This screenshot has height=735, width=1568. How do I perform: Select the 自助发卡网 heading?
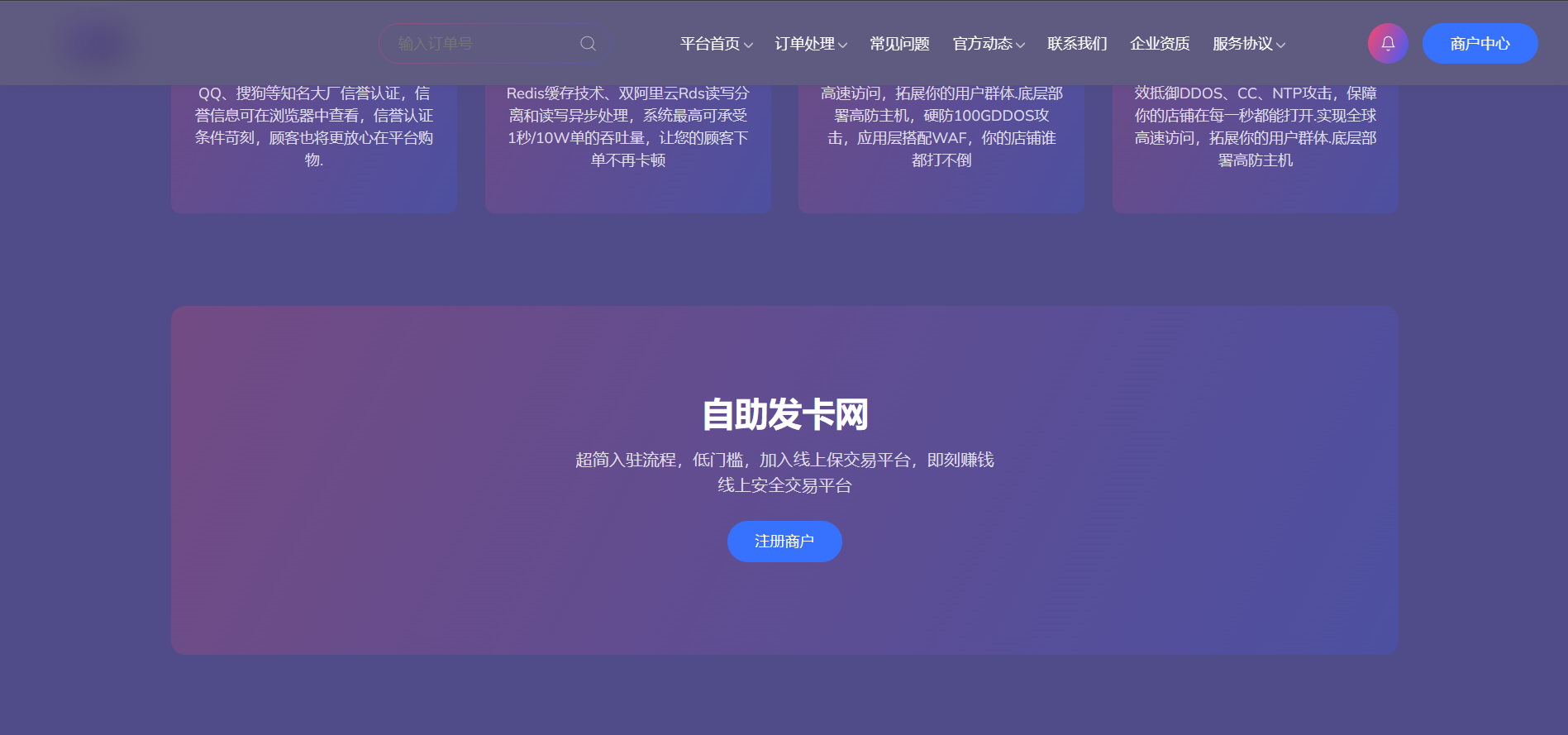pos(784,414)
